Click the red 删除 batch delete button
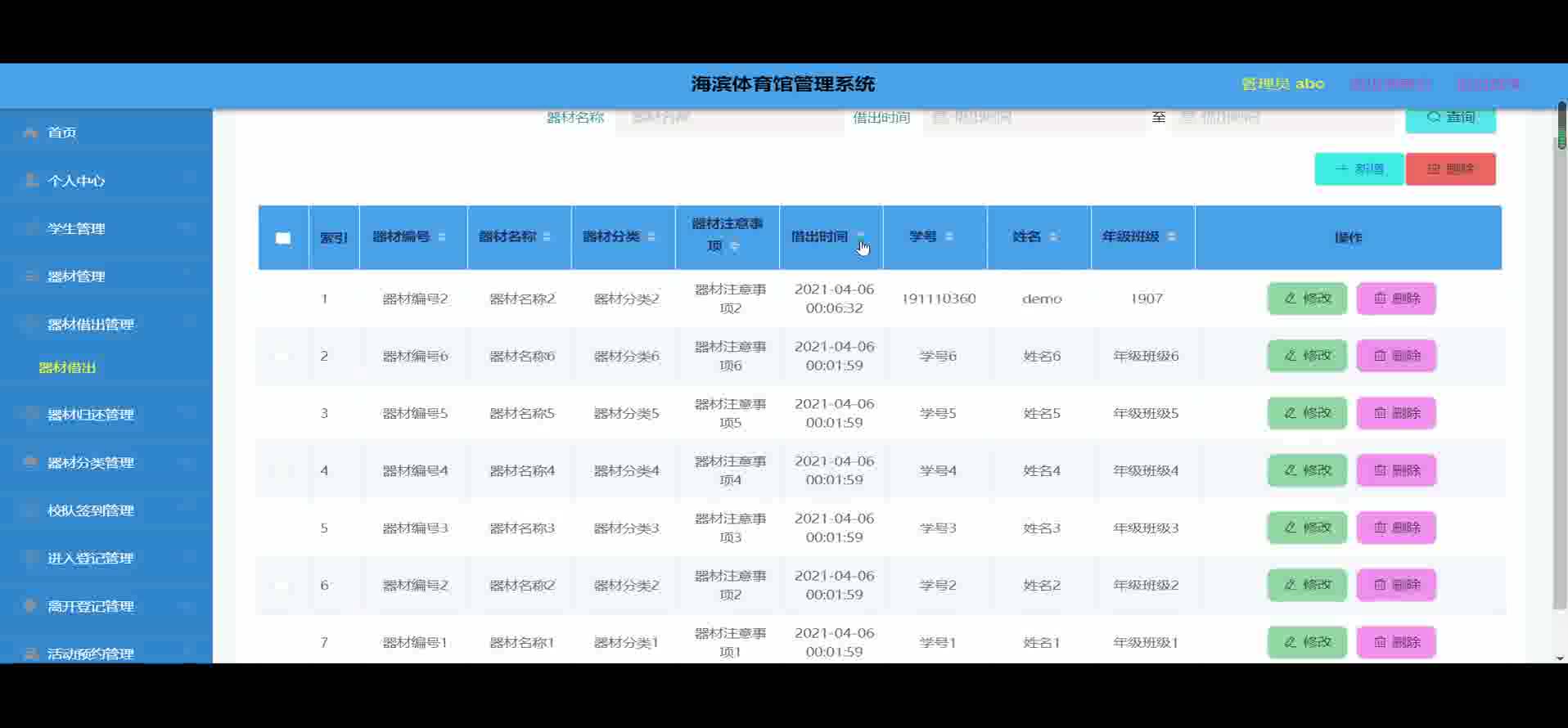 (1450, 169)
